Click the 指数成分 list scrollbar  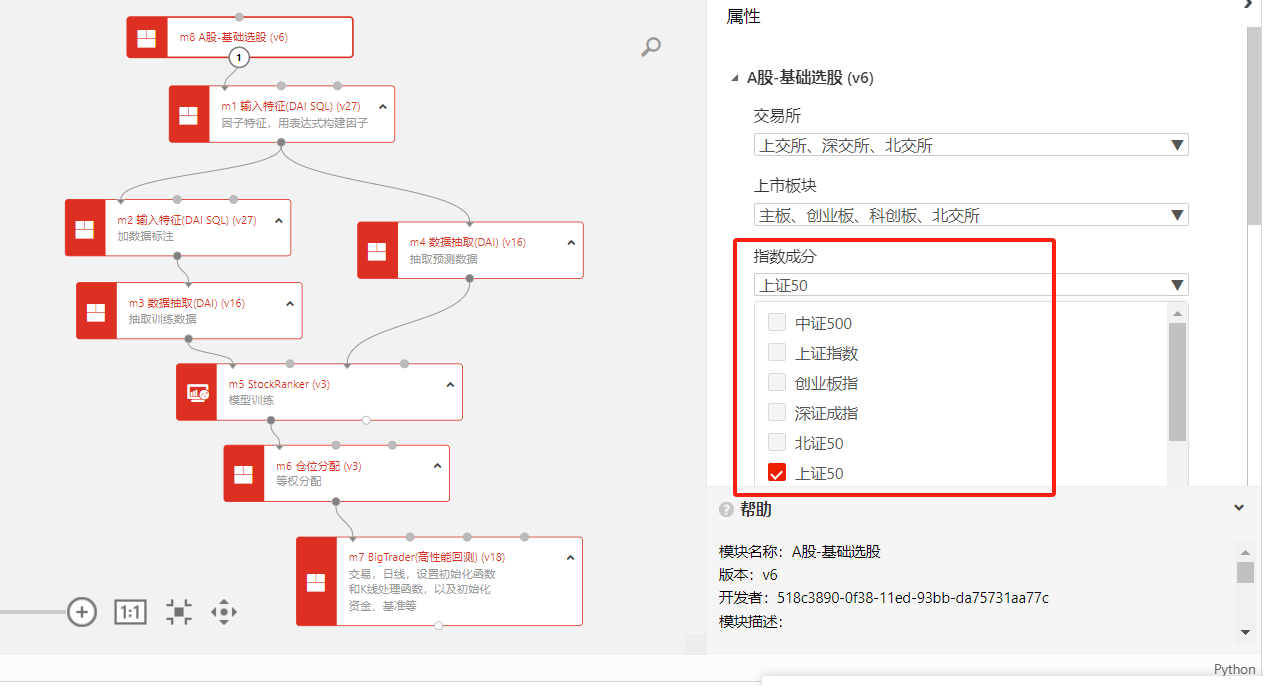[1177, 380]
